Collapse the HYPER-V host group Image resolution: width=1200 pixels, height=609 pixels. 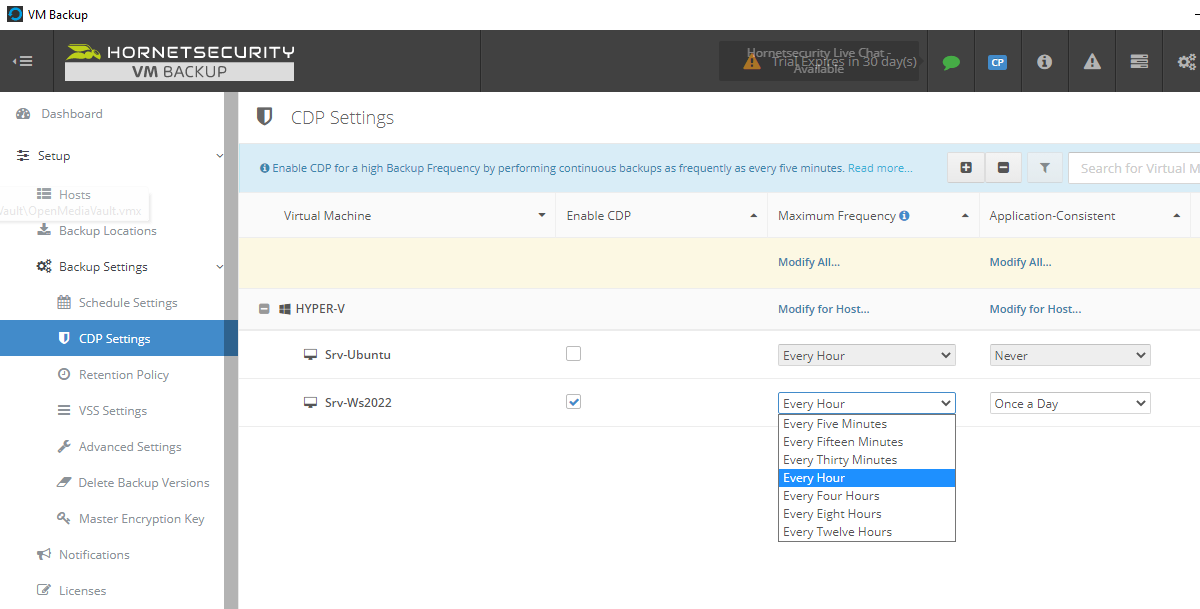264,309
